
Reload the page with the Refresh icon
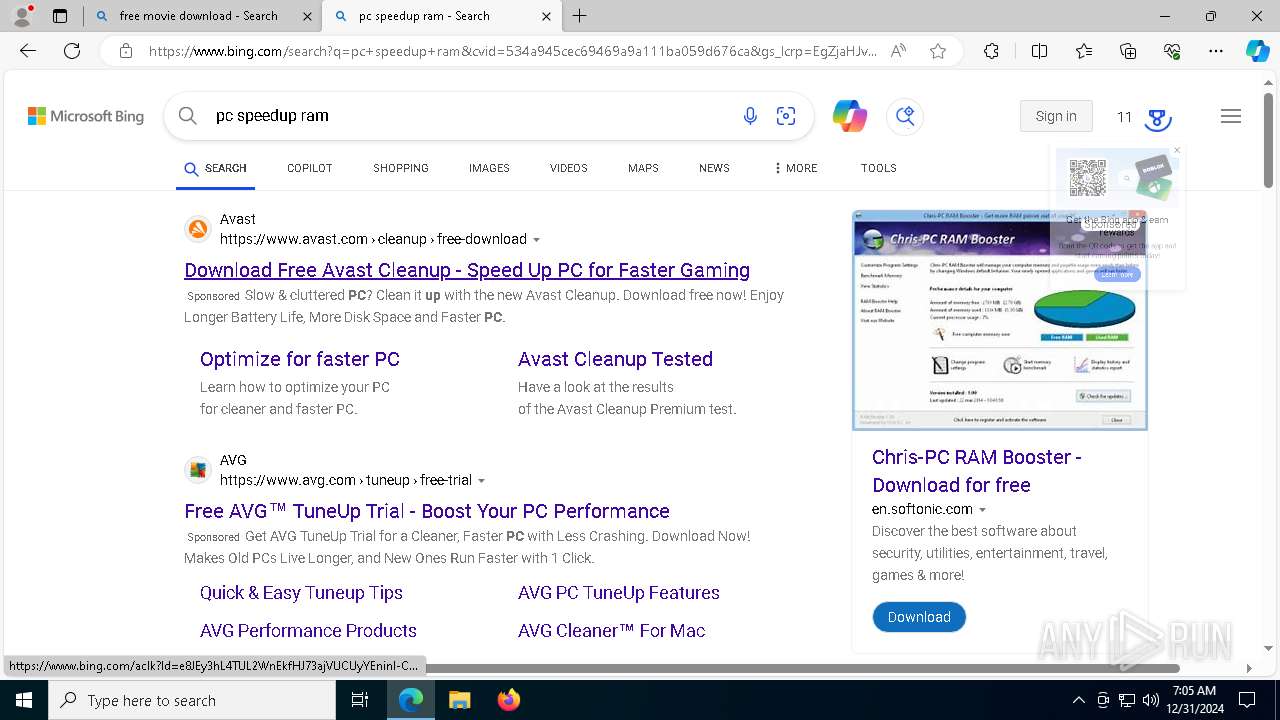pos(72,51)
